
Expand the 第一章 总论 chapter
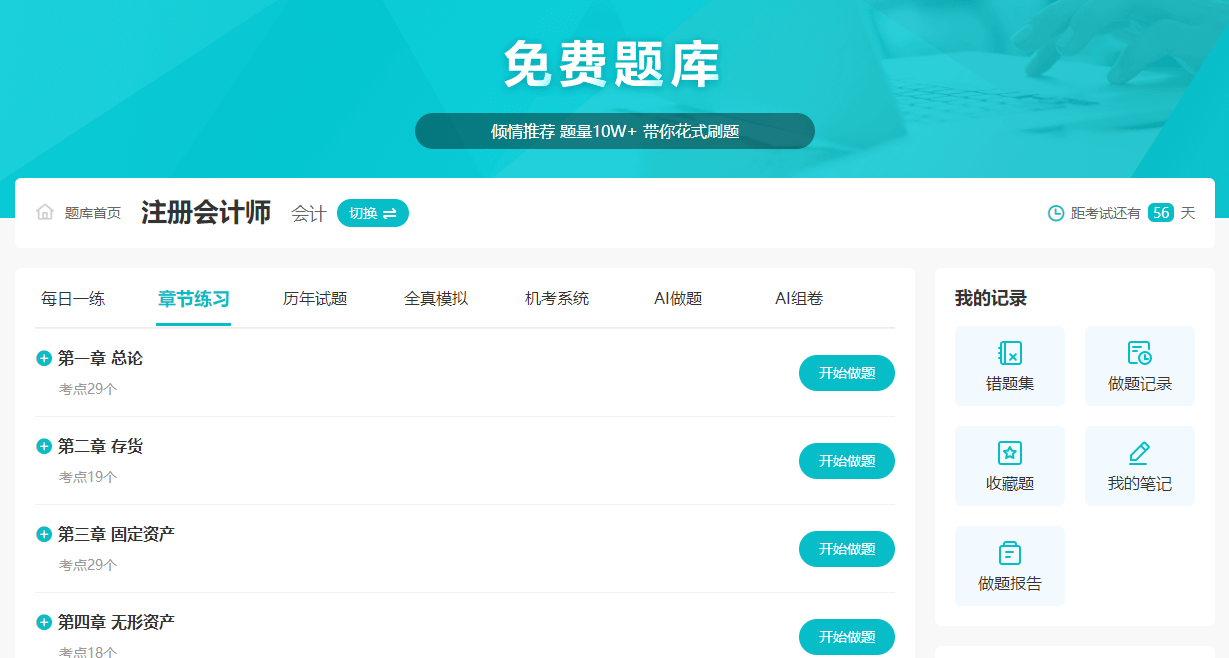[44, 359]
